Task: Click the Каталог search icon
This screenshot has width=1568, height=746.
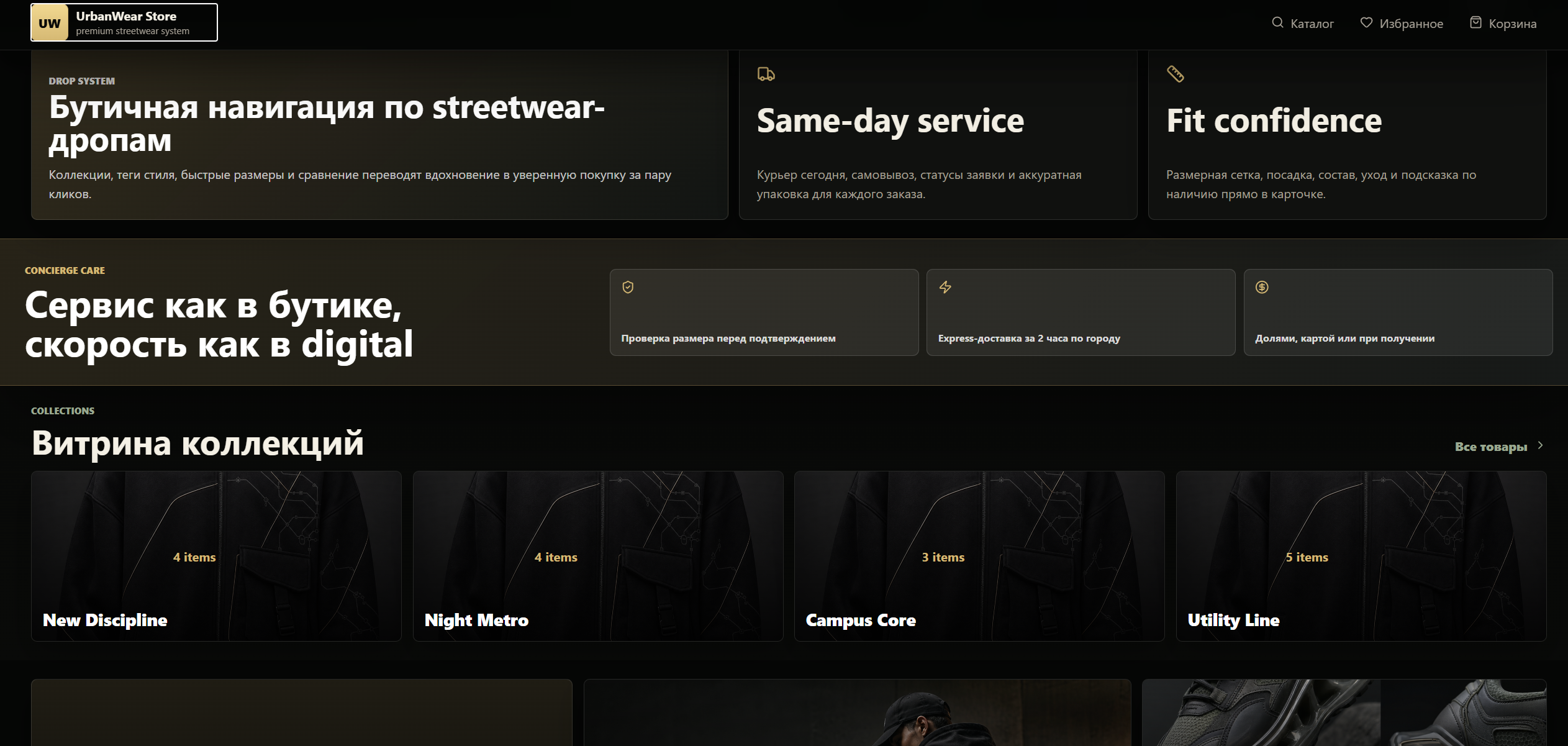Action: (1277, 23)
